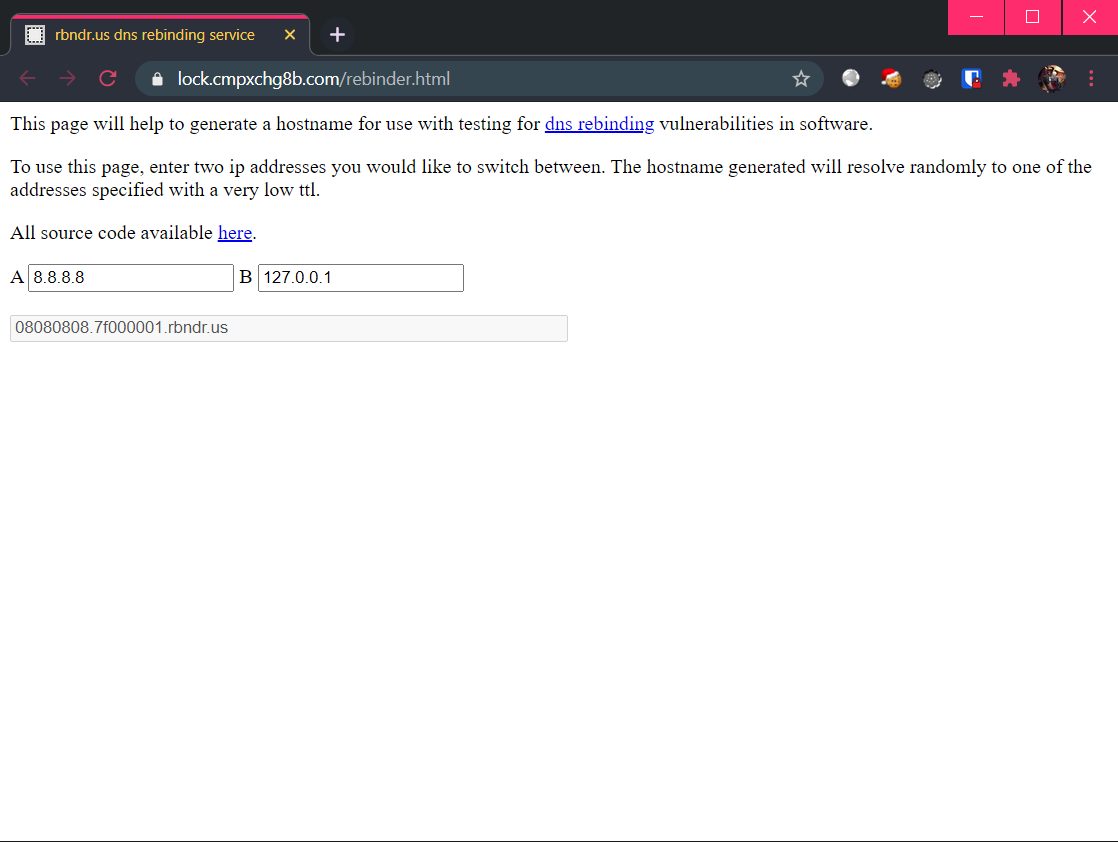
Task: Click the forward navigation arrow
Action: click(x=68, y=78)
